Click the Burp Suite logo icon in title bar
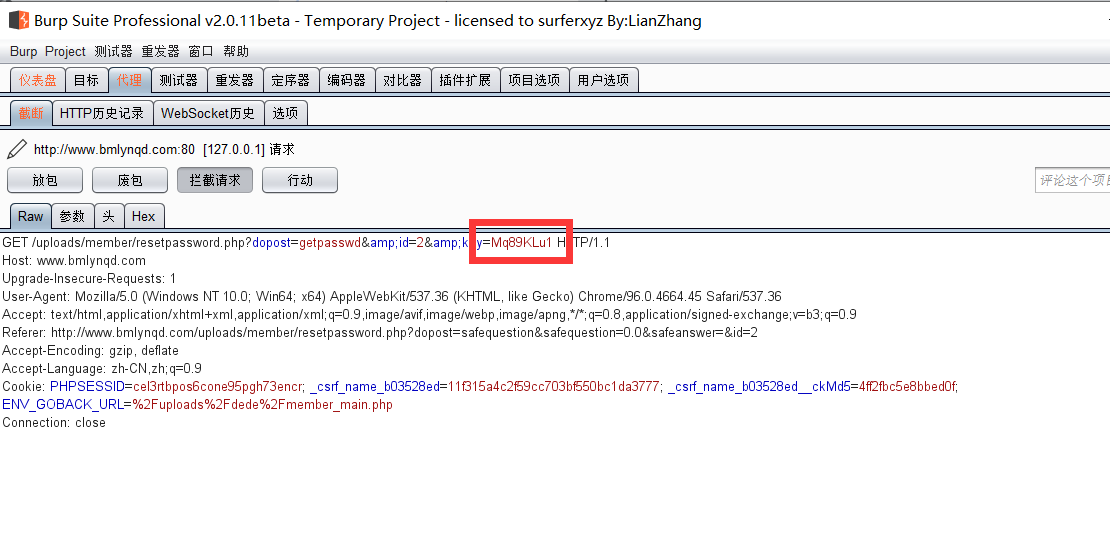The width and height of the screenshot is (1110, 540). 19,21
